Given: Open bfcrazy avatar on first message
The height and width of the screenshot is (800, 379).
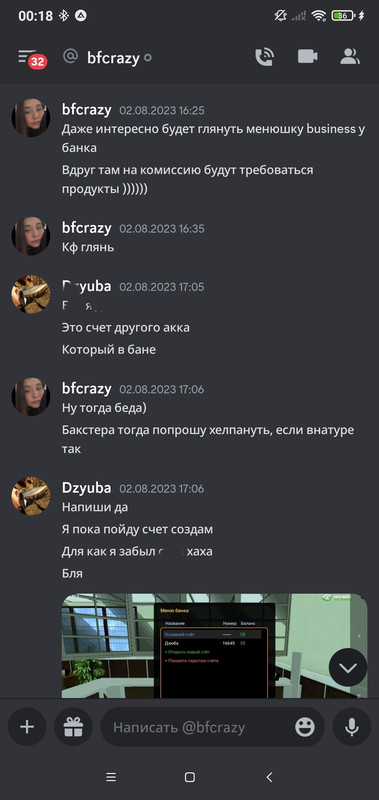Looking at the screenshot, I should (31, 118).
